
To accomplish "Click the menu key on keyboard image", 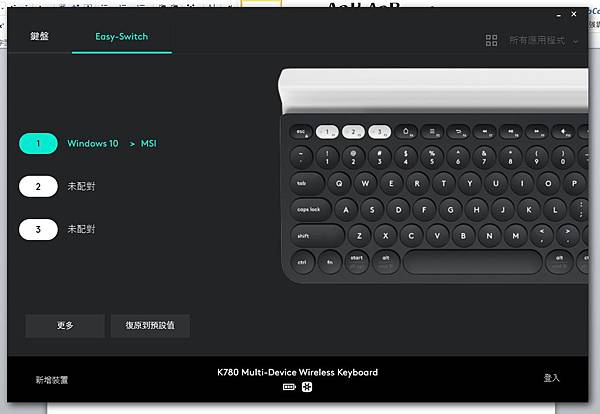I will [432, 132].
